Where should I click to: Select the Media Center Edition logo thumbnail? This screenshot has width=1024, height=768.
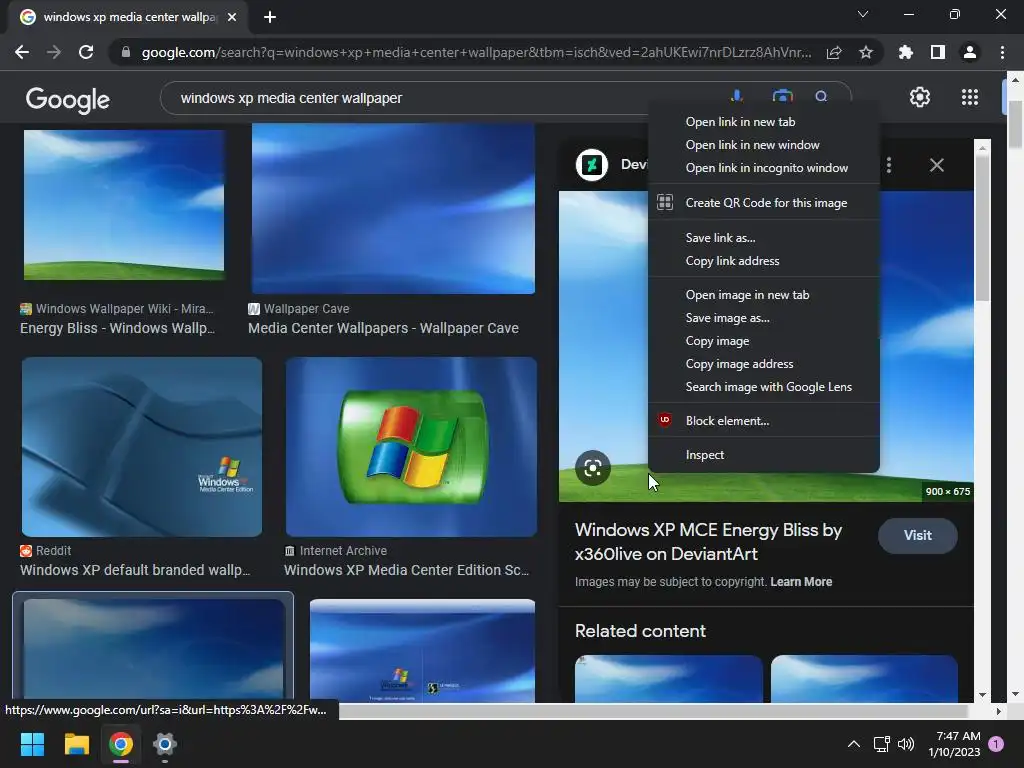(x=142, y=447)
